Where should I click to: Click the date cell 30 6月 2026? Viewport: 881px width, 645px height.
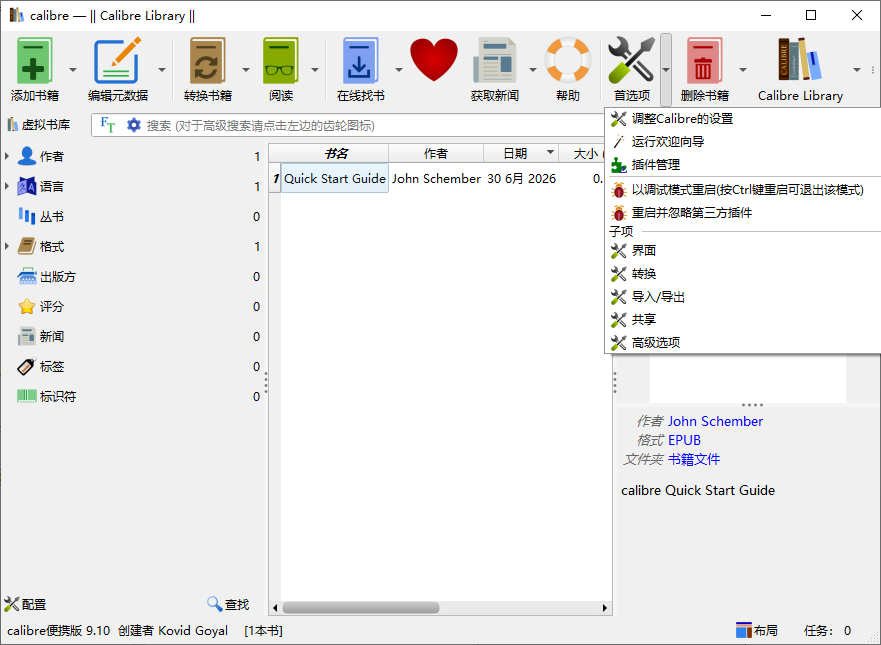[521, 179]
